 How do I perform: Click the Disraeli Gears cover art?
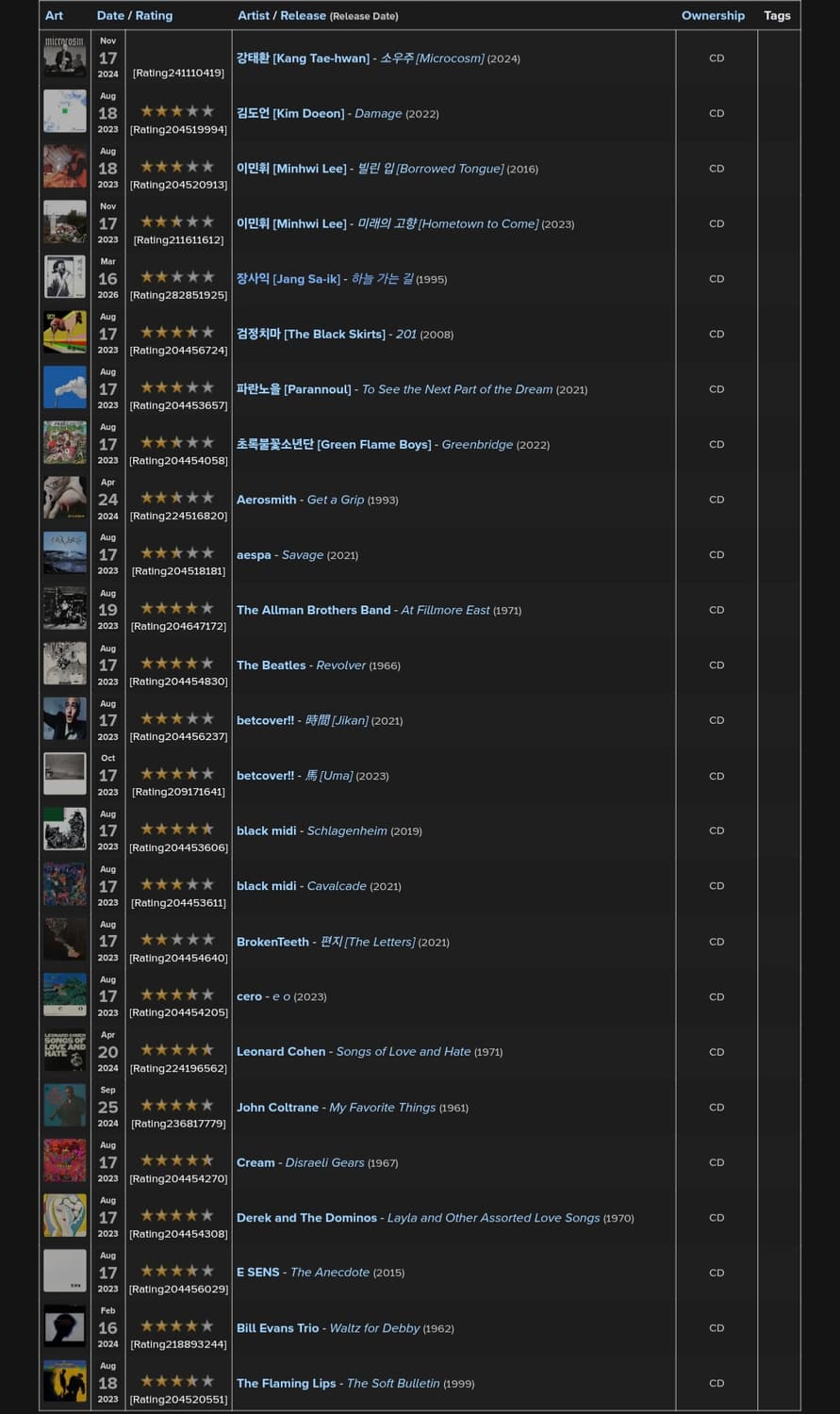[65, 1160]
